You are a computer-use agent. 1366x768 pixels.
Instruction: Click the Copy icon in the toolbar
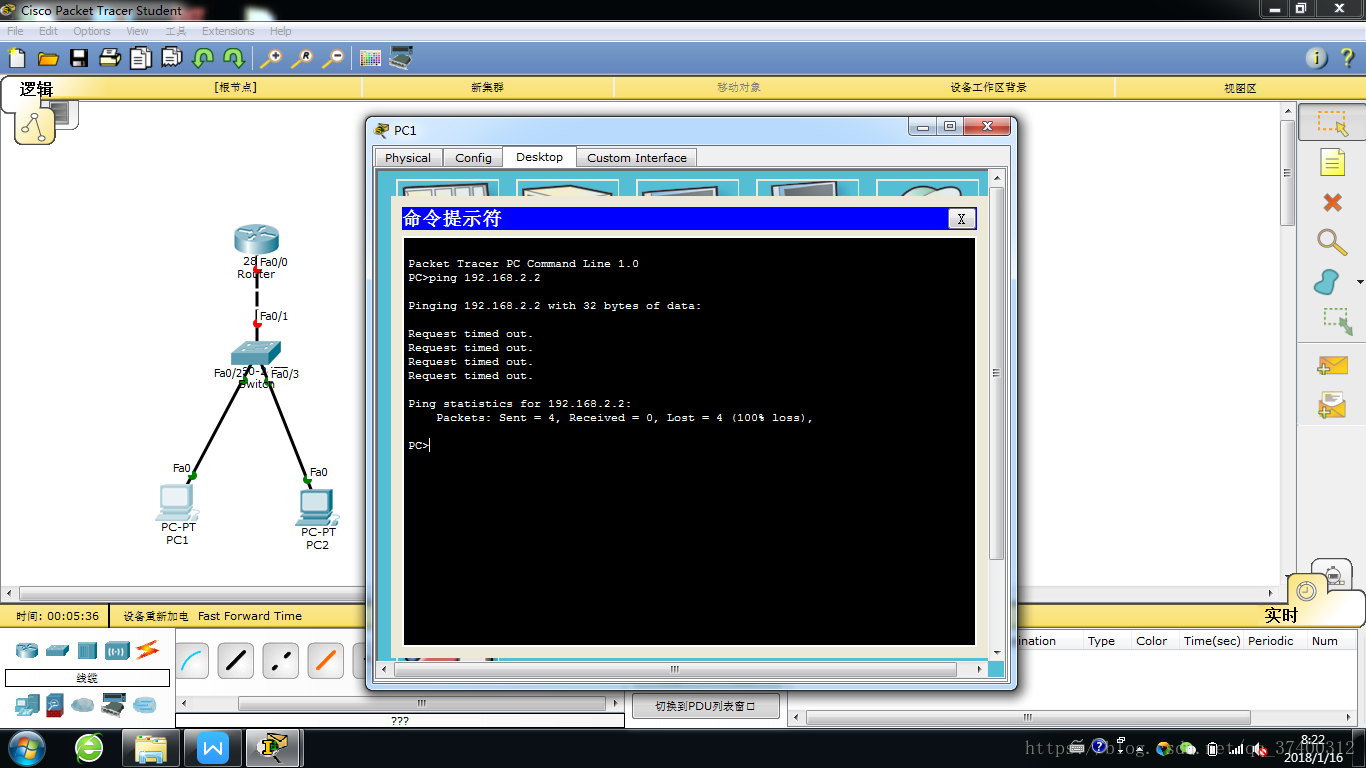coord(141,58)
